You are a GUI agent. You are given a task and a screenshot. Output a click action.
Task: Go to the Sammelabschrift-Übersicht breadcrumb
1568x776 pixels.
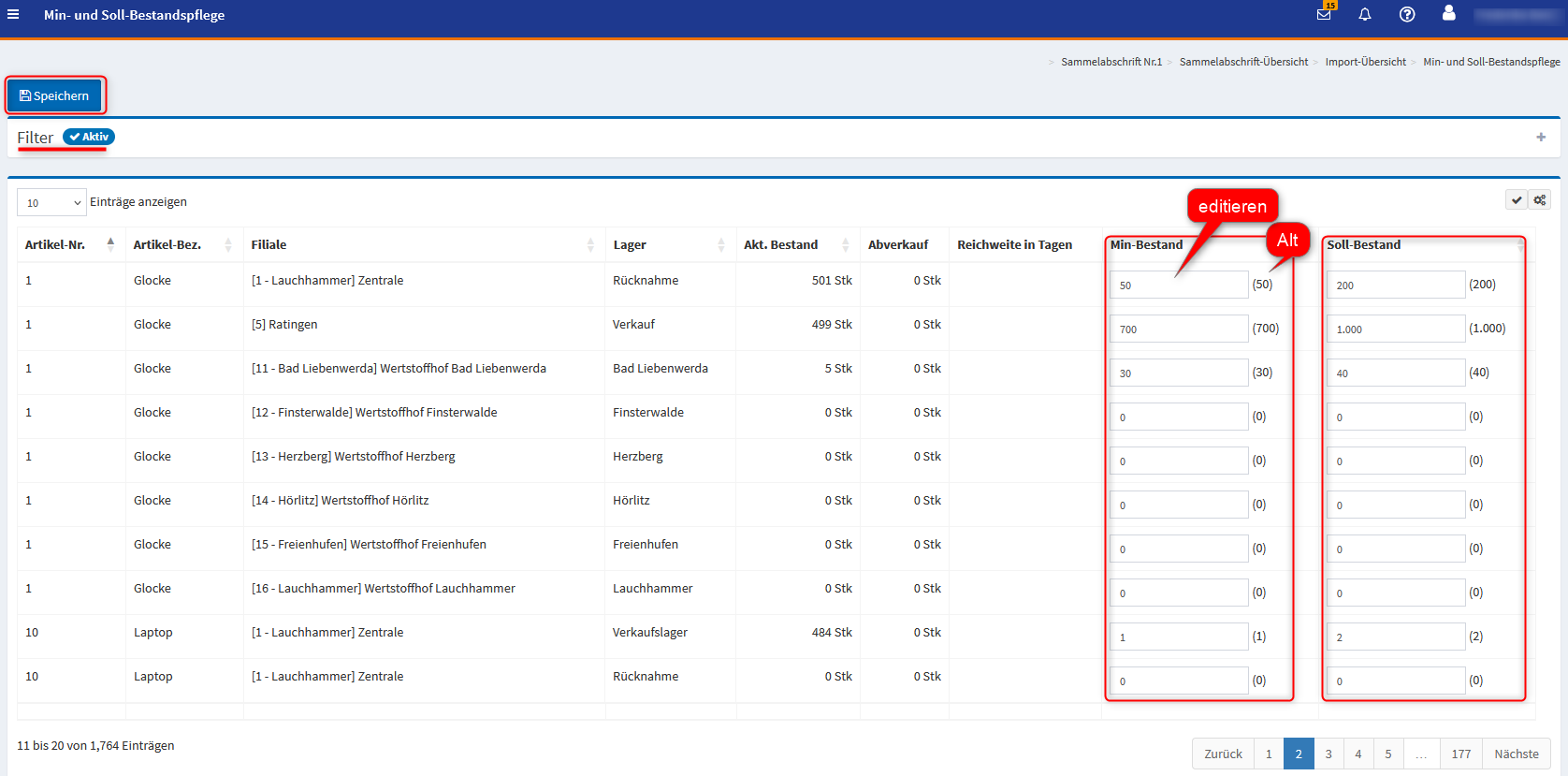coord(1243,62)
